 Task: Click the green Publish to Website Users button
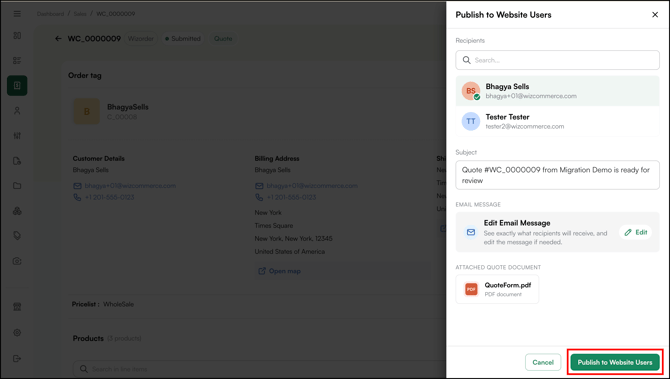click(615, 362)
